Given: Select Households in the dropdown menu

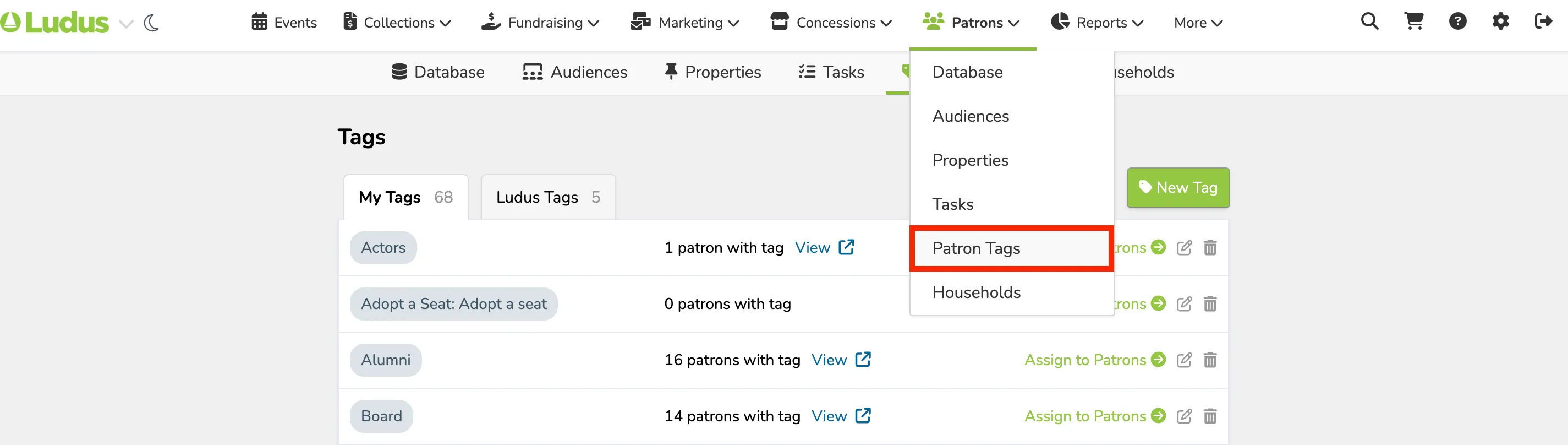Looking at the screenshot, I should [x=1012, y=292].
